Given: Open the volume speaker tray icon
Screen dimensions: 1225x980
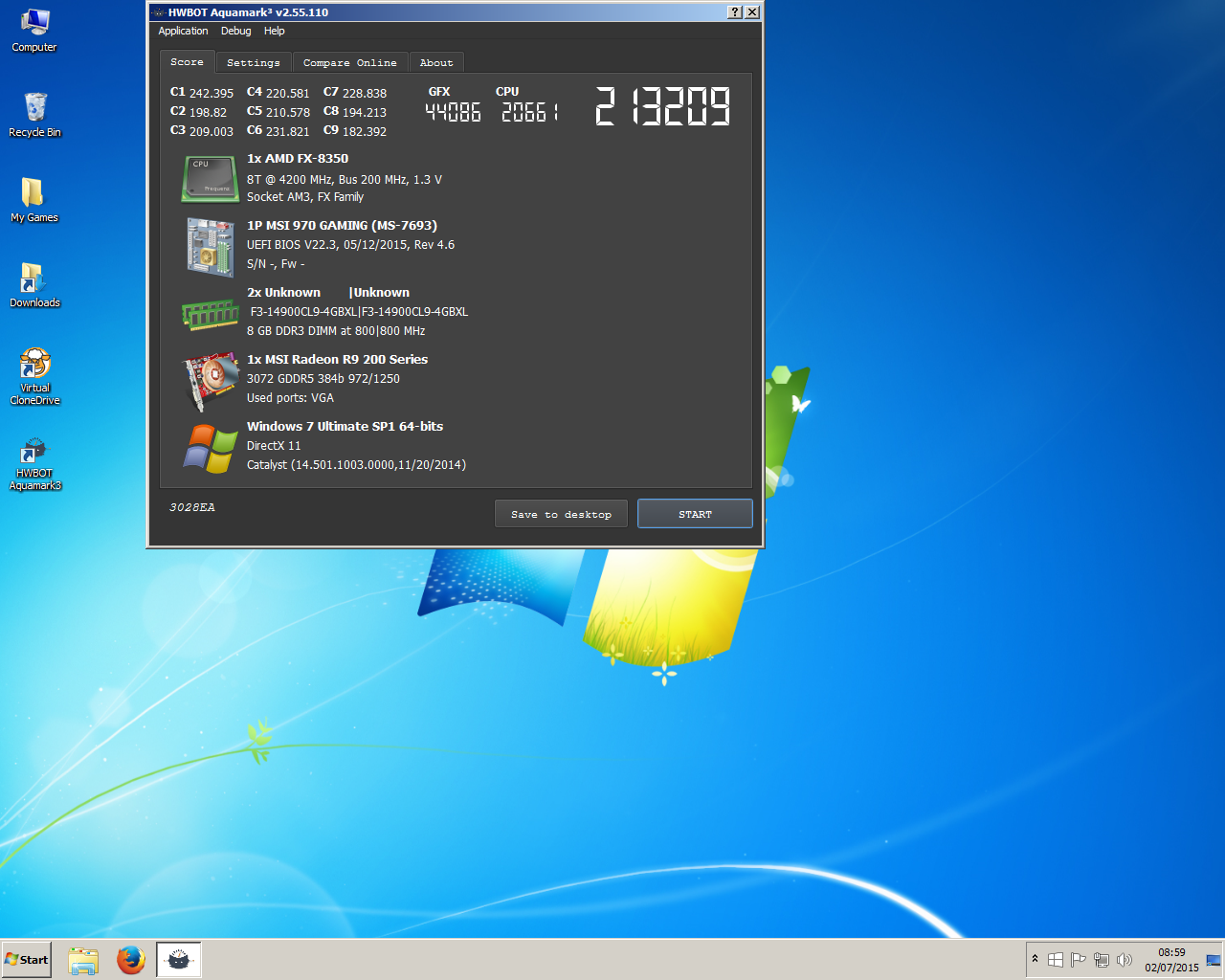Looking at the screenshot, I should click(x=1124, y=959).
